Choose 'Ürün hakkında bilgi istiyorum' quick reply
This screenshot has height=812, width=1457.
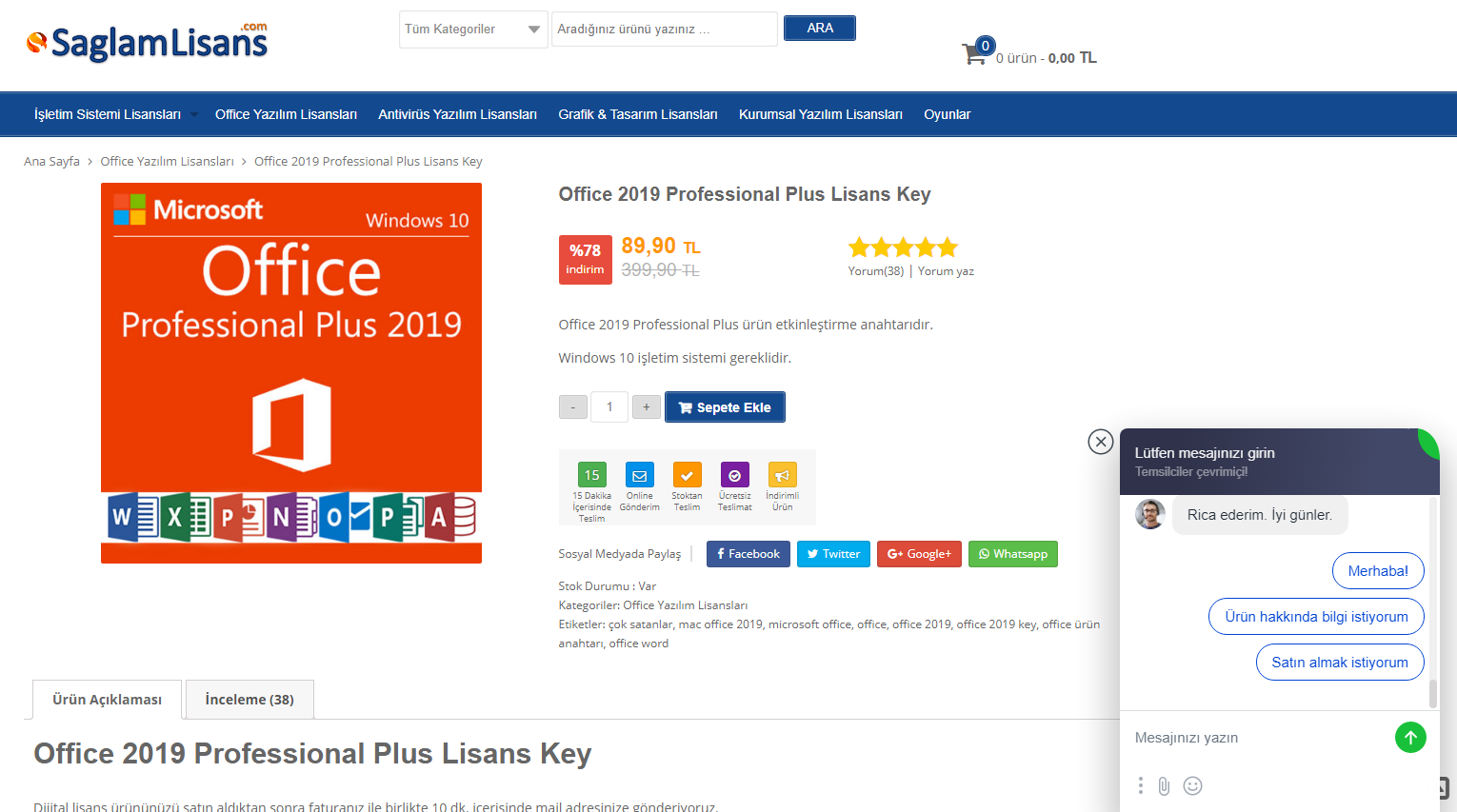click(1316, 617)
